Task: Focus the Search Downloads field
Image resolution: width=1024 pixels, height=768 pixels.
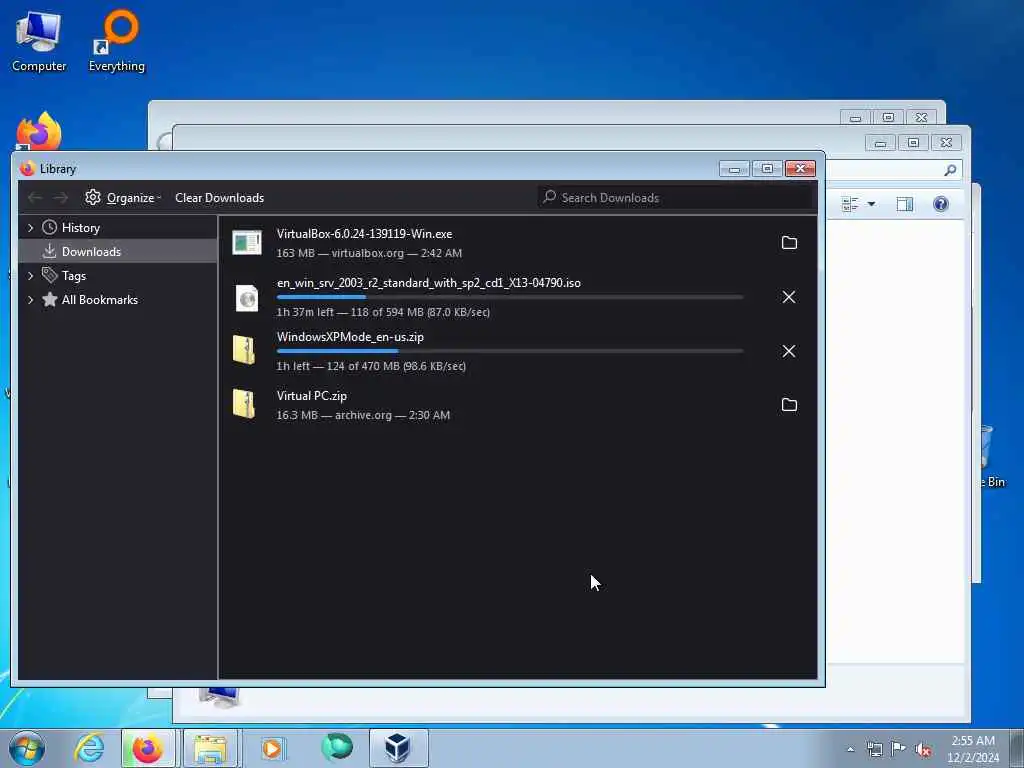Action: [675, 197]
